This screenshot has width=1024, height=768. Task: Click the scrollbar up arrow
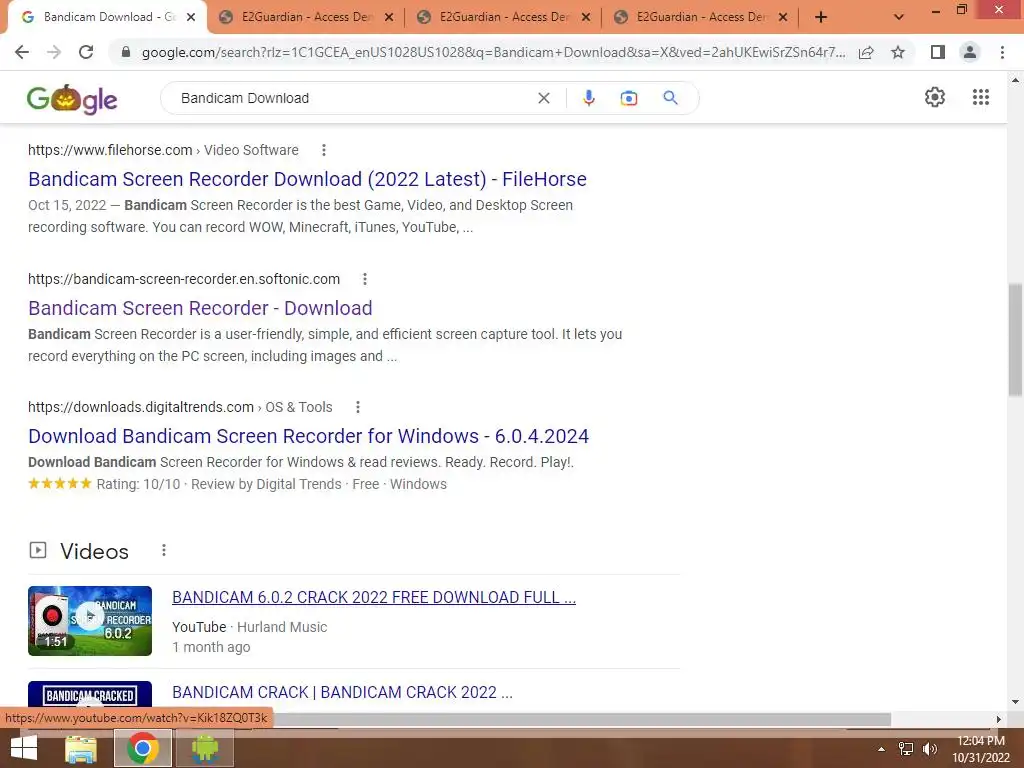pyautogui.click(x=1015, y=80)
